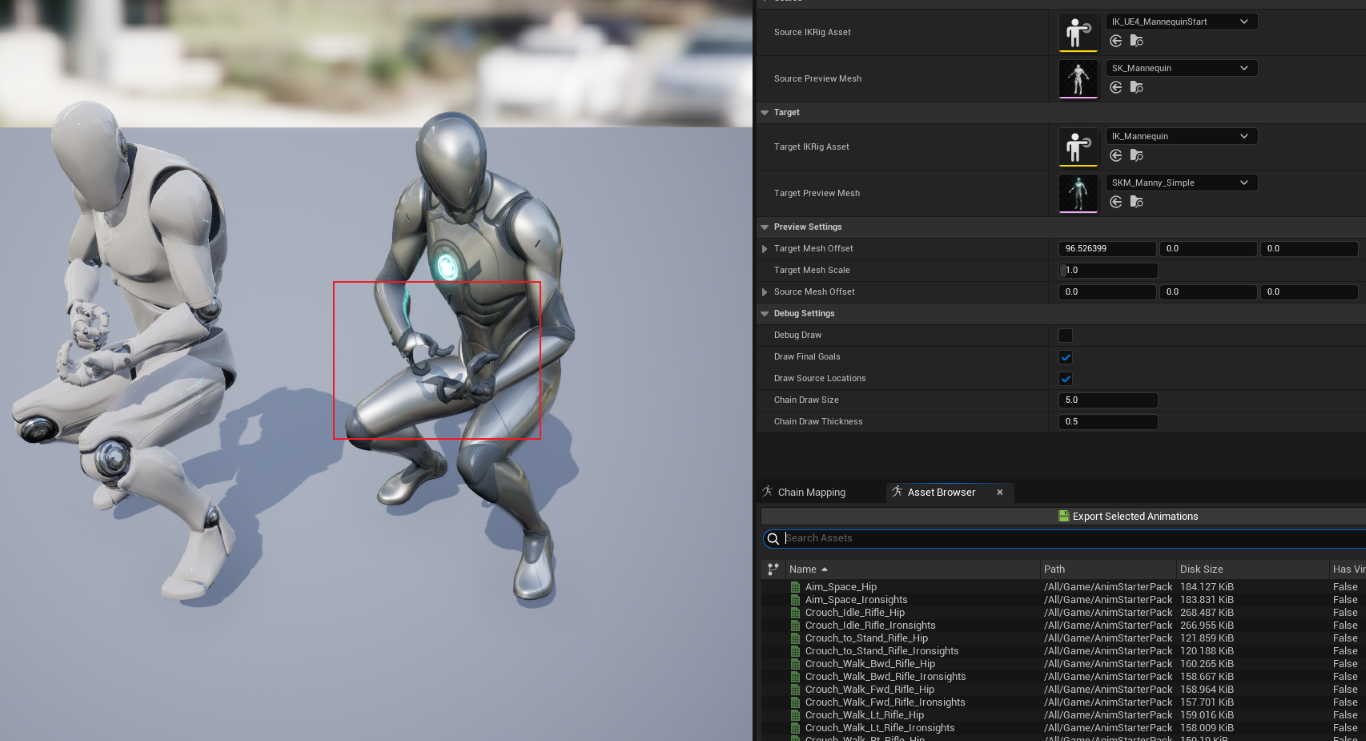This screenshot has height=741, width=1366.
Task: Open the SKM_Manny_Simple mesh dropdown
Action: point(1182,183)
